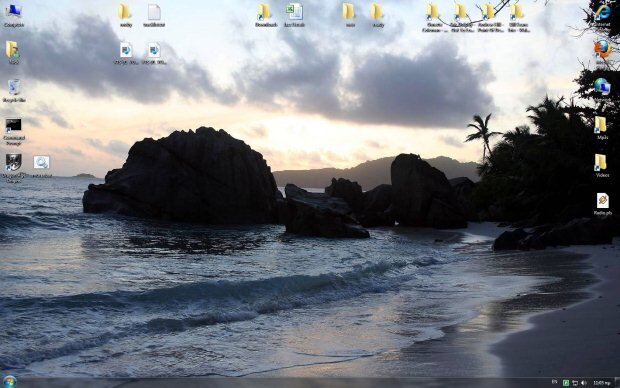Open the Internet Explorer shortcut
This screenshot has width=620, height=388.
603,12
